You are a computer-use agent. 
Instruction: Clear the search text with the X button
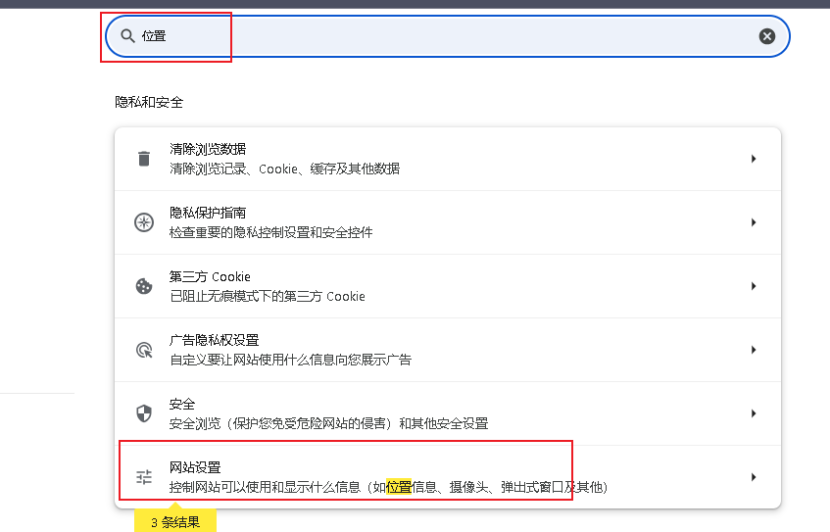coord(767,36)
